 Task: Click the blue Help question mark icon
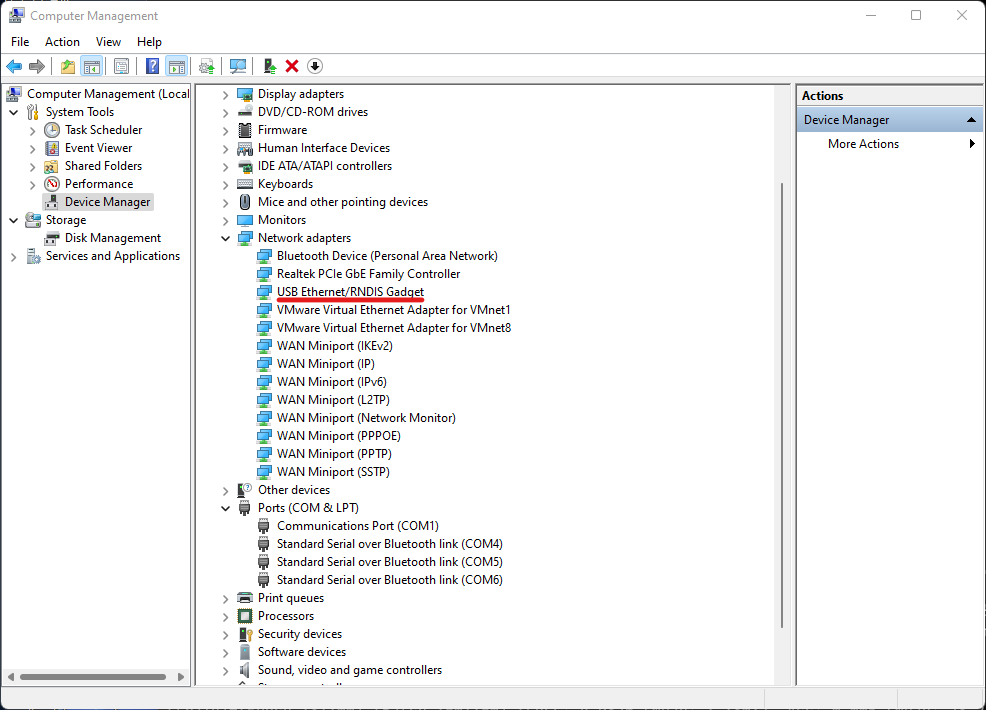152,66
